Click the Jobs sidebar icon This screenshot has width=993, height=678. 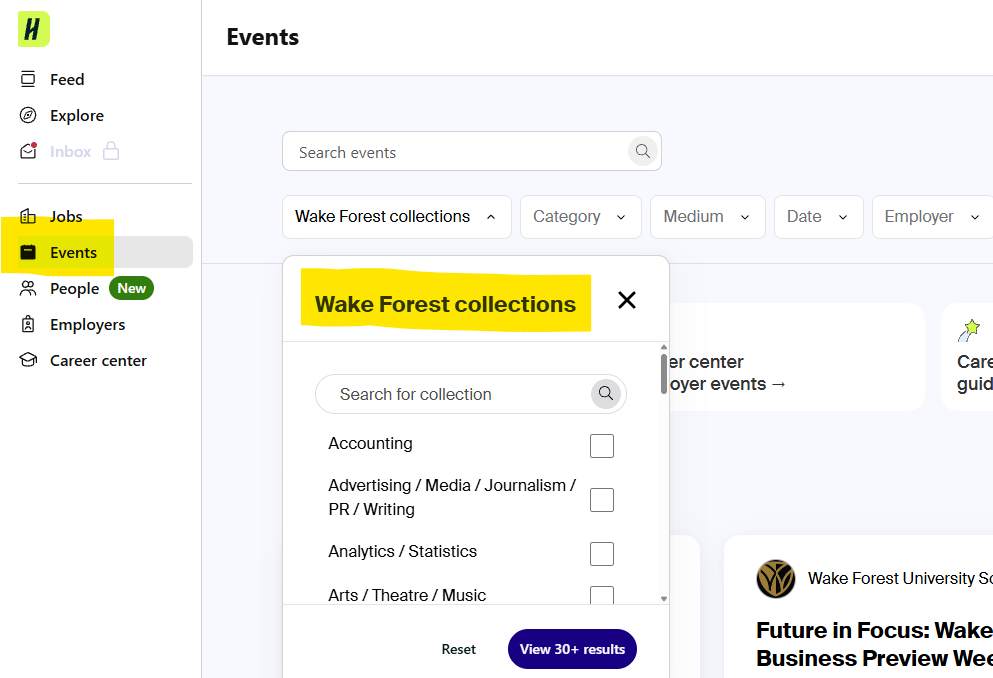pos(29,217)
